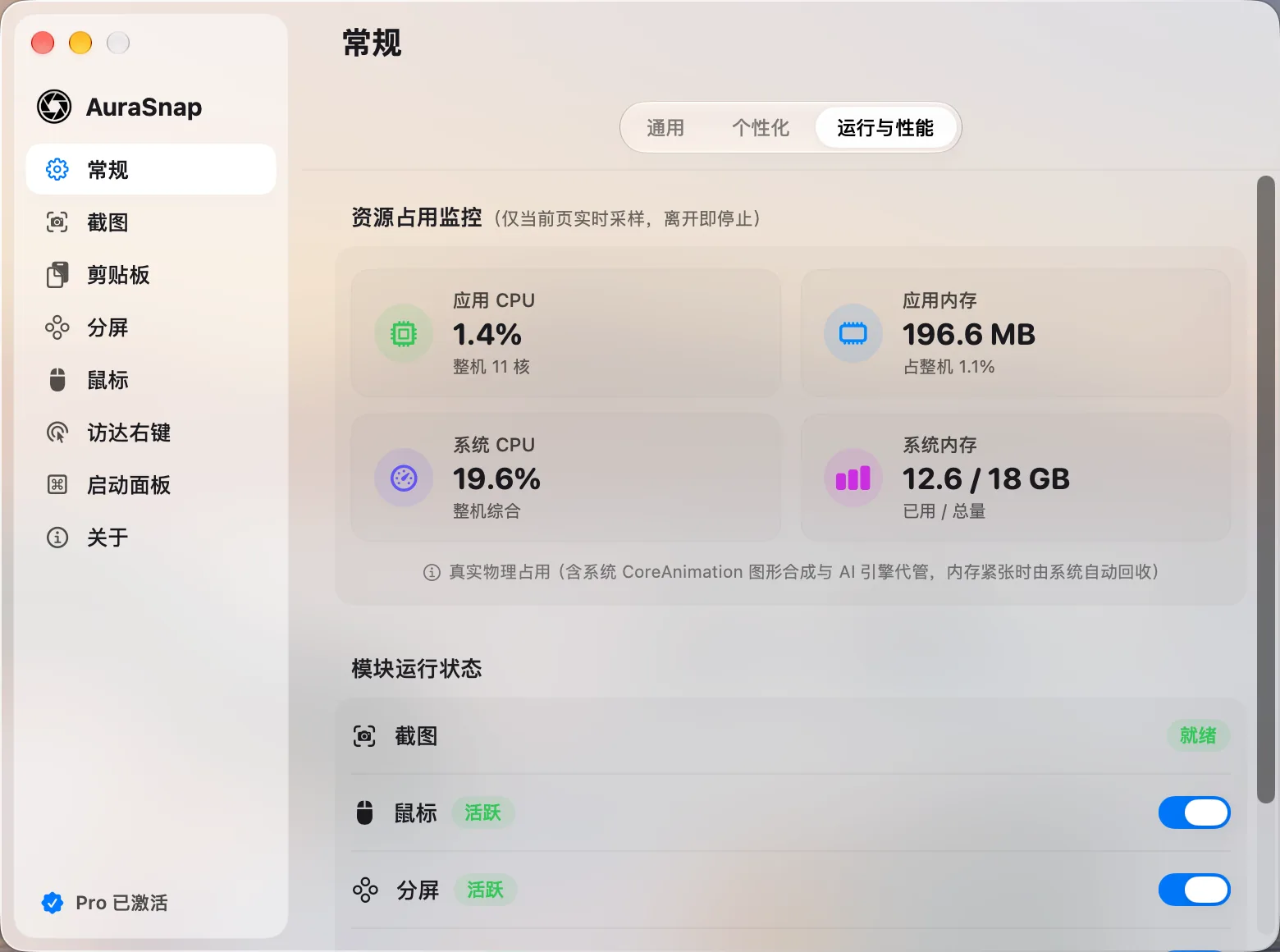Click the 活跃 badge in 鼠标 row
The width and height of the screenshot is (1280, 952).
point(482,812)
